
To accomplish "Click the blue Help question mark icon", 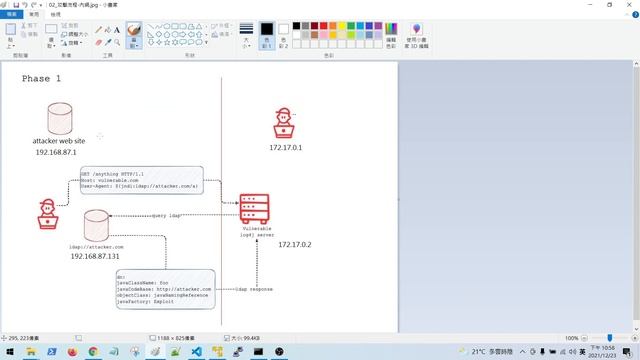I will tap(636, 15).
